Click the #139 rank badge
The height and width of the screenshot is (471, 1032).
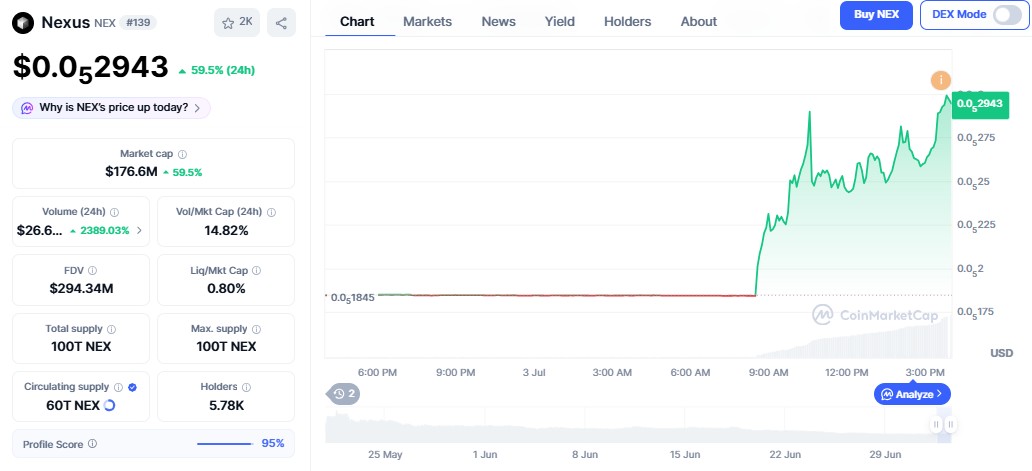[138, 23]
